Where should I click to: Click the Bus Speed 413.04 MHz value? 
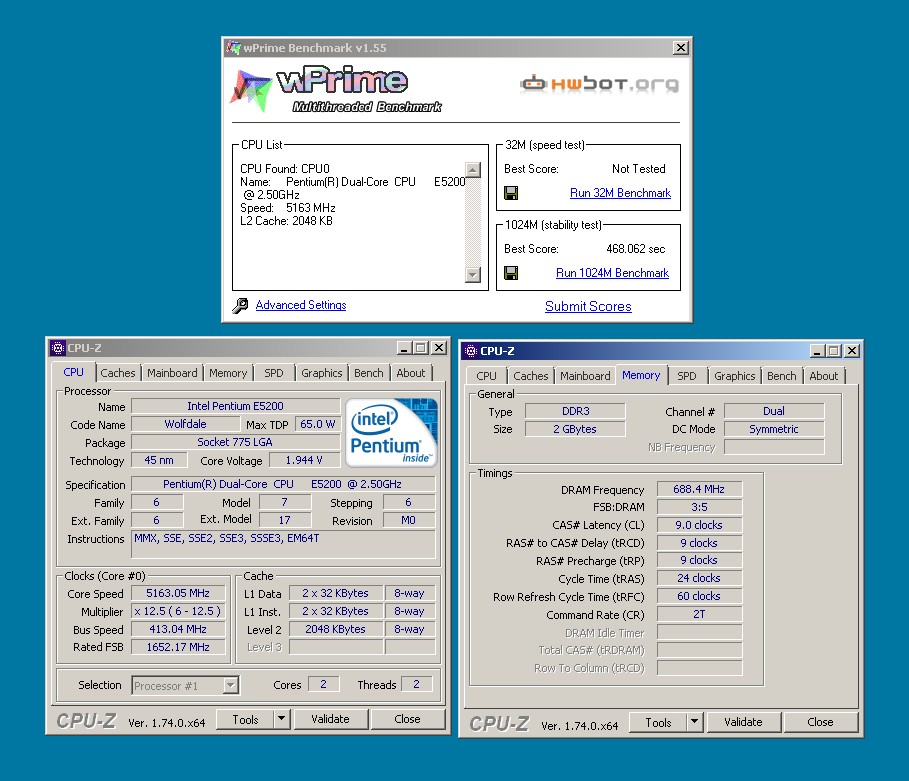178,629
